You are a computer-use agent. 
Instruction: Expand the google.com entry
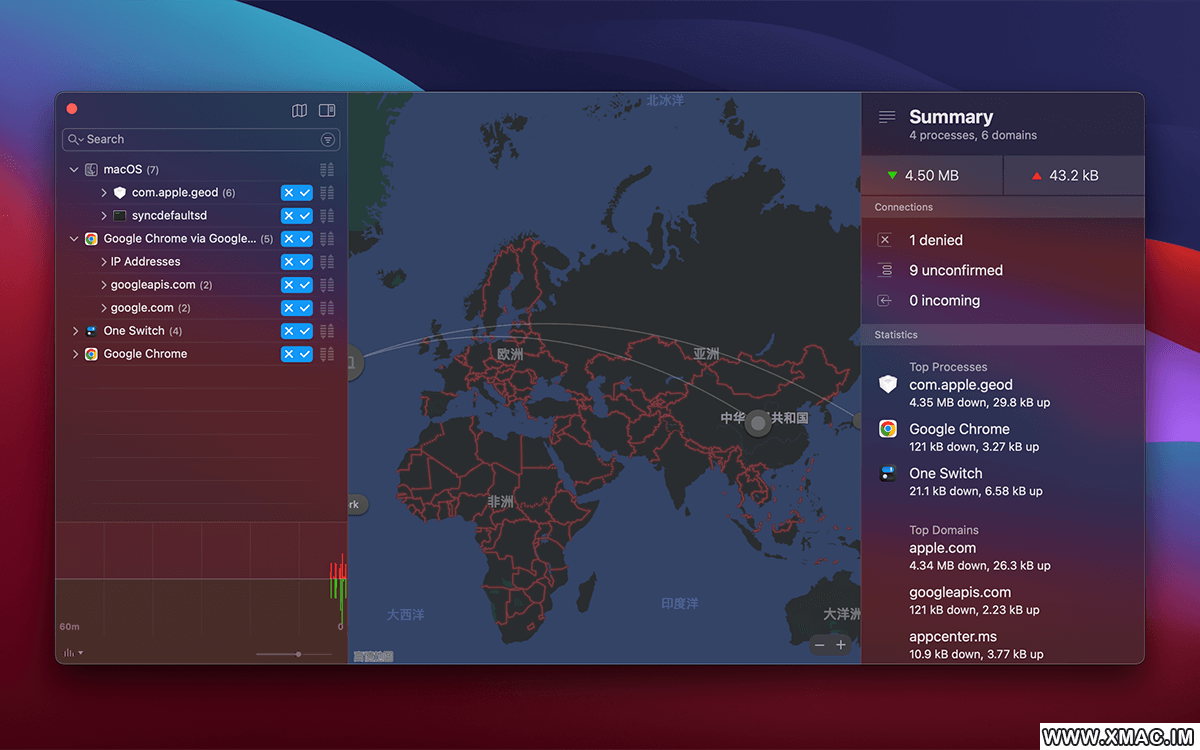pyautogui.click(x=104, y=308)
